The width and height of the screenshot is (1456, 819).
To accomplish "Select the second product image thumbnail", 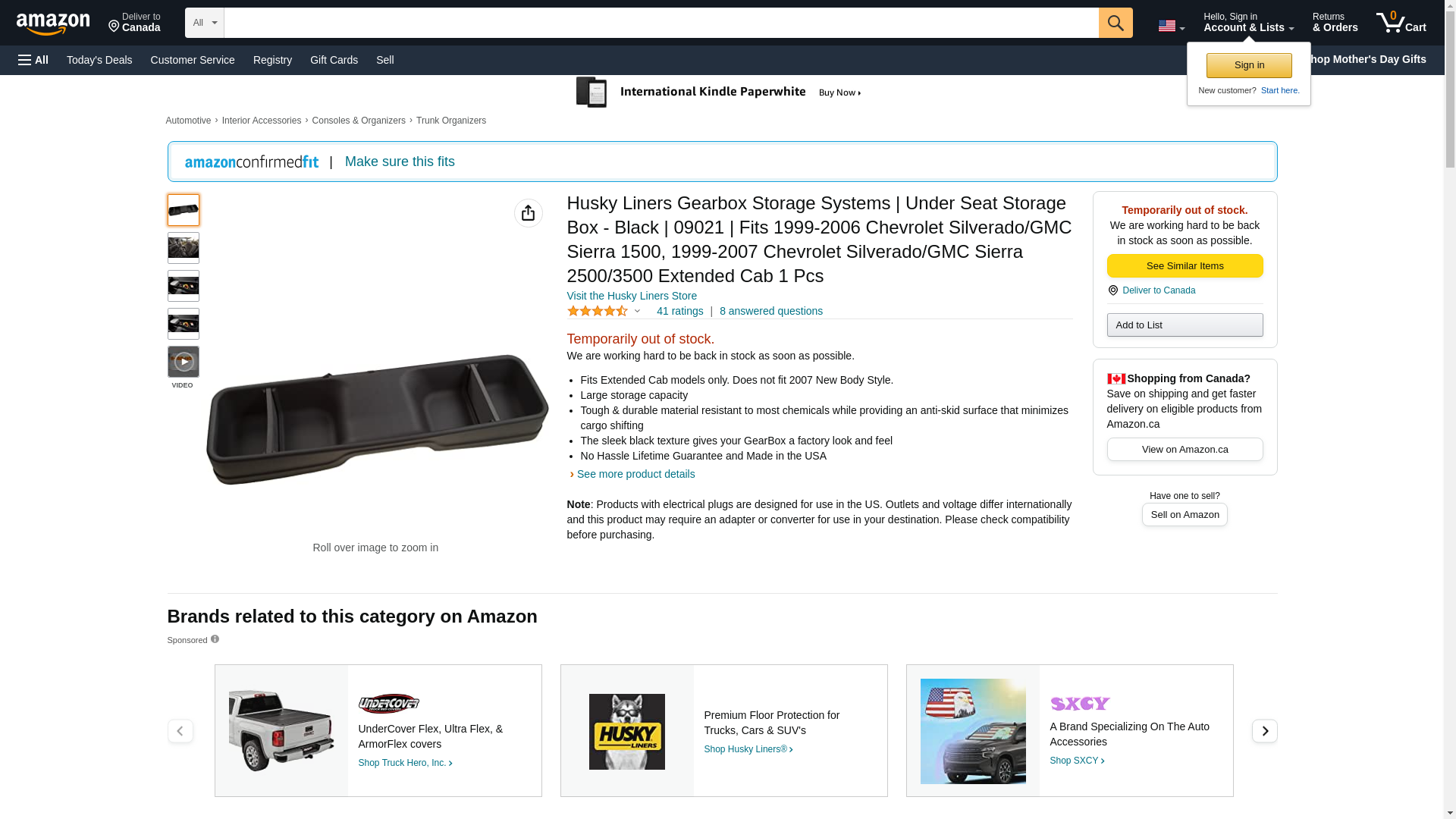I will point(183,248).
